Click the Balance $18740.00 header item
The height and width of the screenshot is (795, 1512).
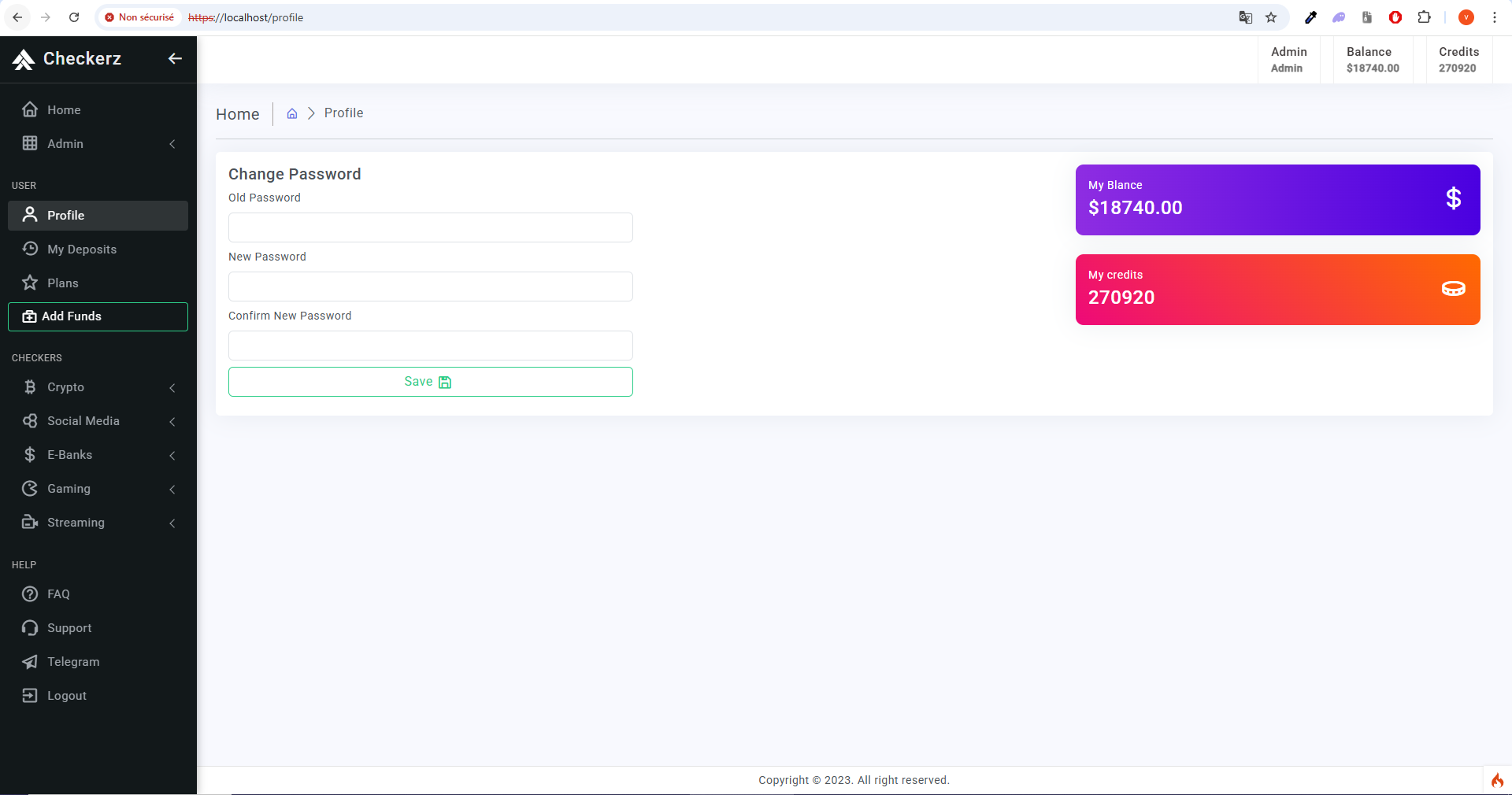coord(1373,60)
